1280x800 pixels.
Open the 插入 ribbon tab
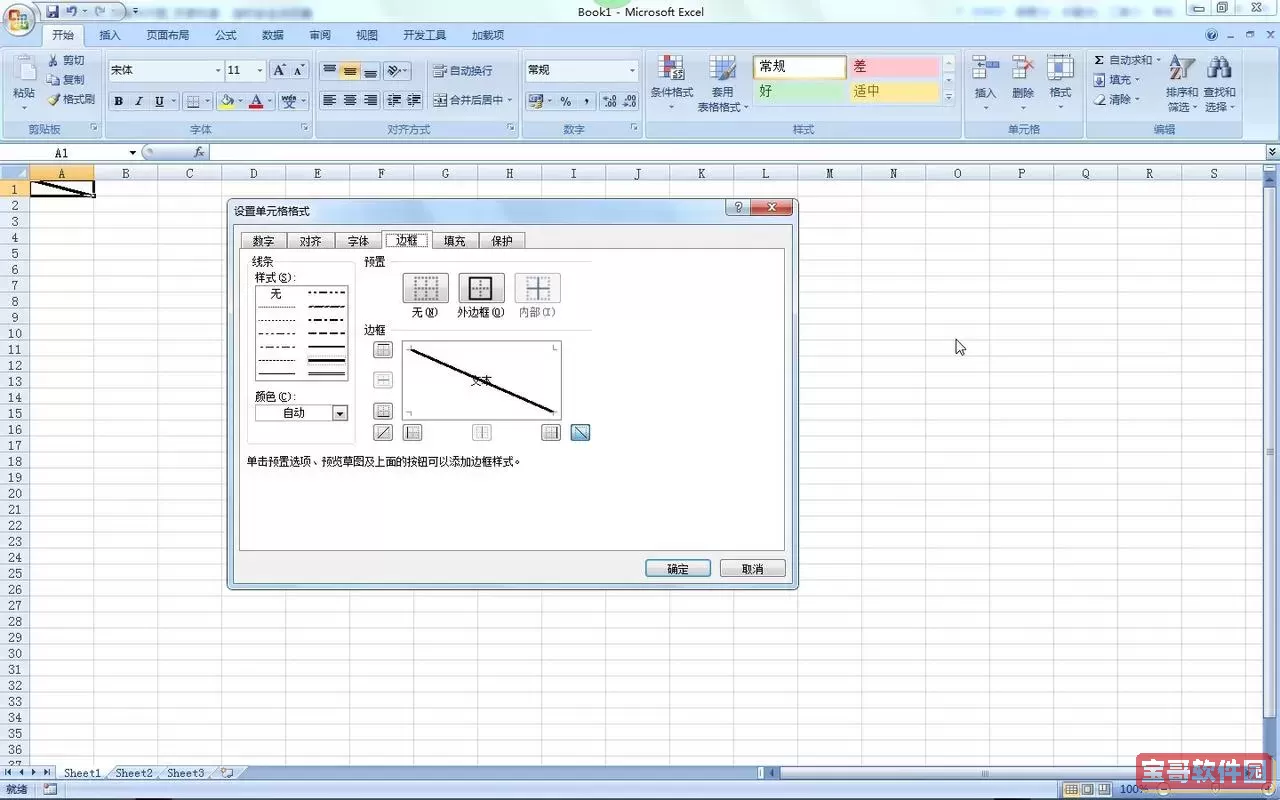click(110, 35)
